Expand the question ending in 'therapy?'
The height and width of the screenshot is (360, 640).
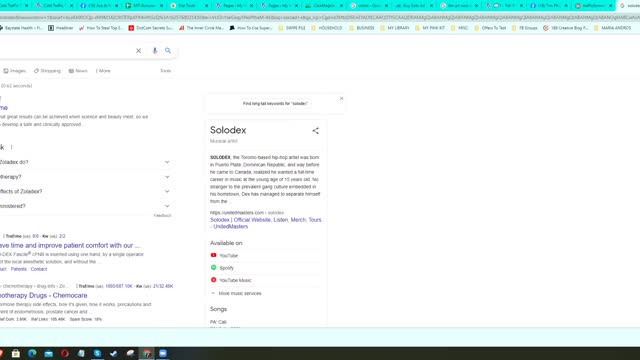(x=85, y=177)
